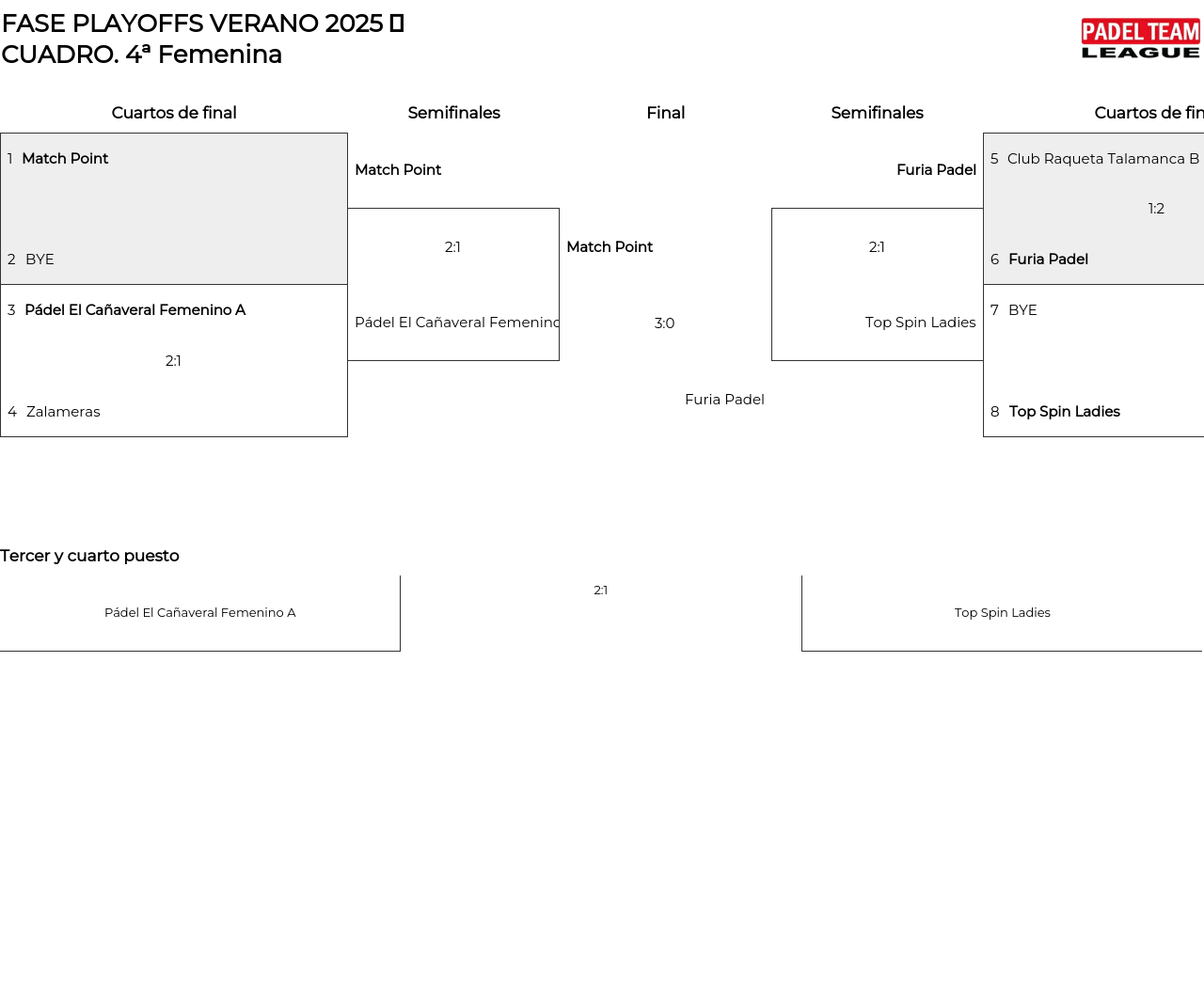Click the BYE entry at seed 7
1204x1008 pixels.
[1022, 310]
